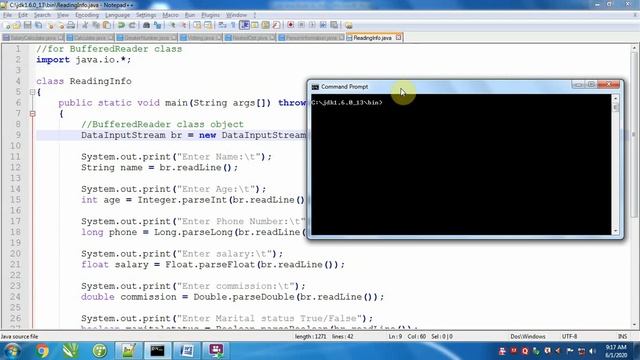This screenshot has width=640, height=360.
Task: Toggle word wrap from the toolbar
Action: [x=222, y=25]
